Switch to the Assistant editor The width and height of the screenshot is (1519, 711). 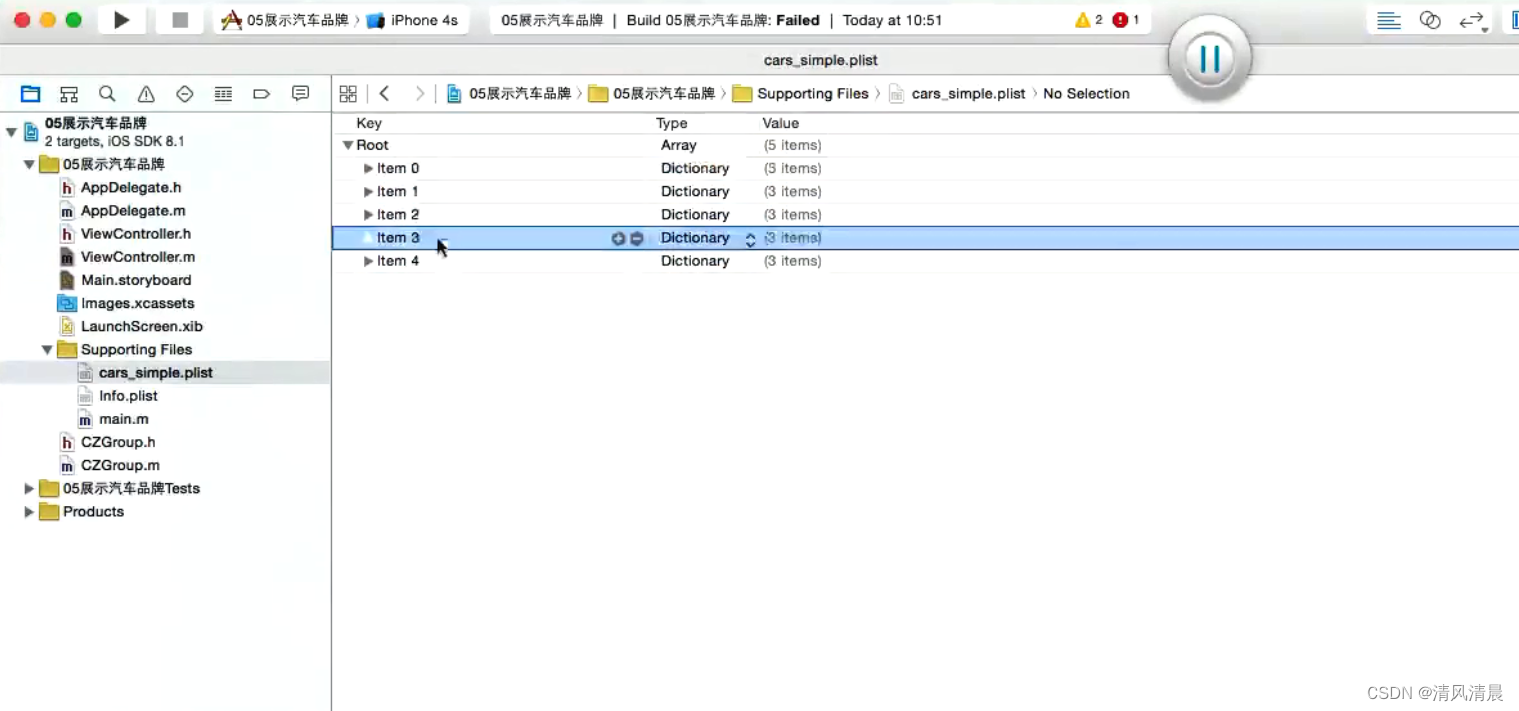1430,20
